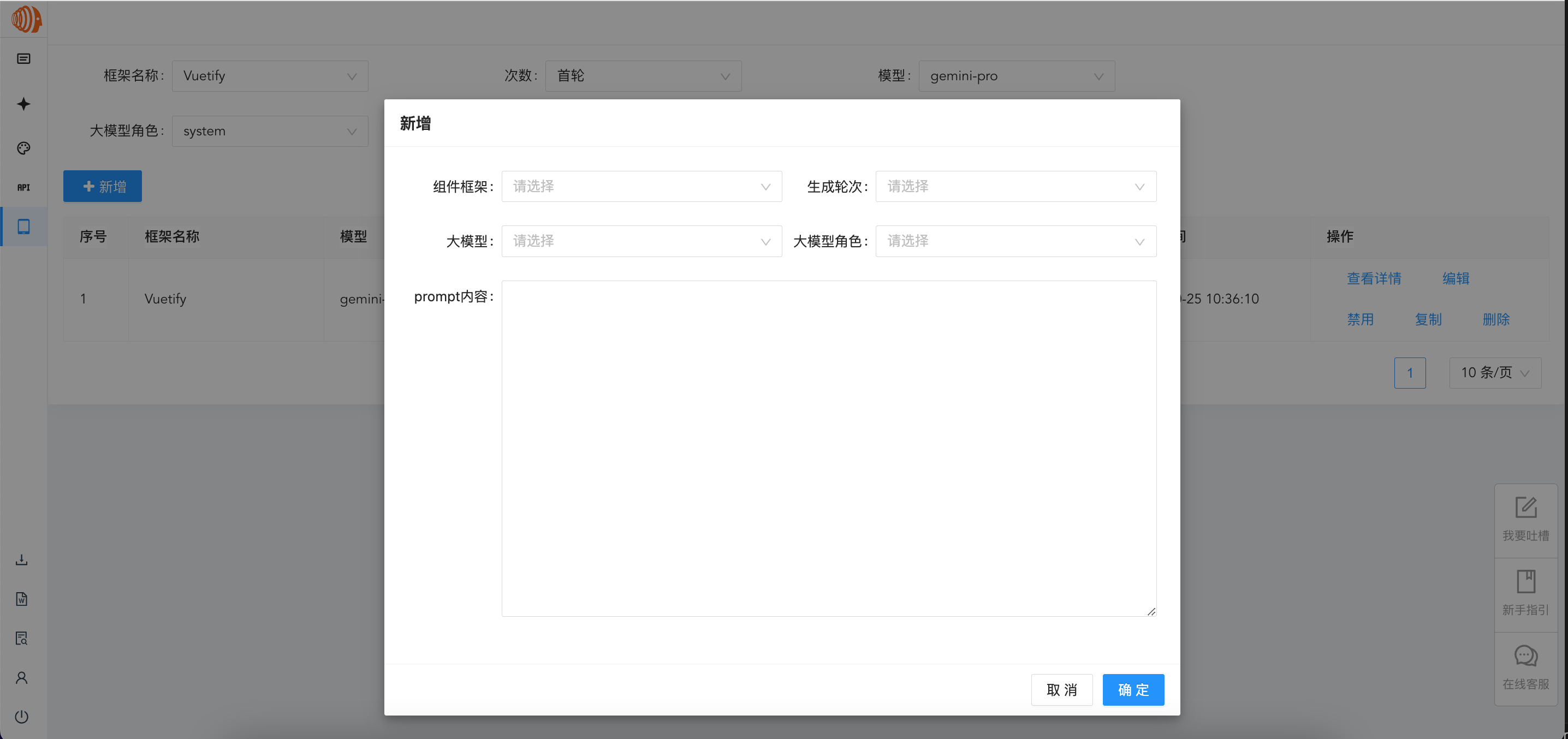This screenshot has height=739, width=1568.
Task: Click the sparkle star icon in sidebar
Action: [23, 104]
